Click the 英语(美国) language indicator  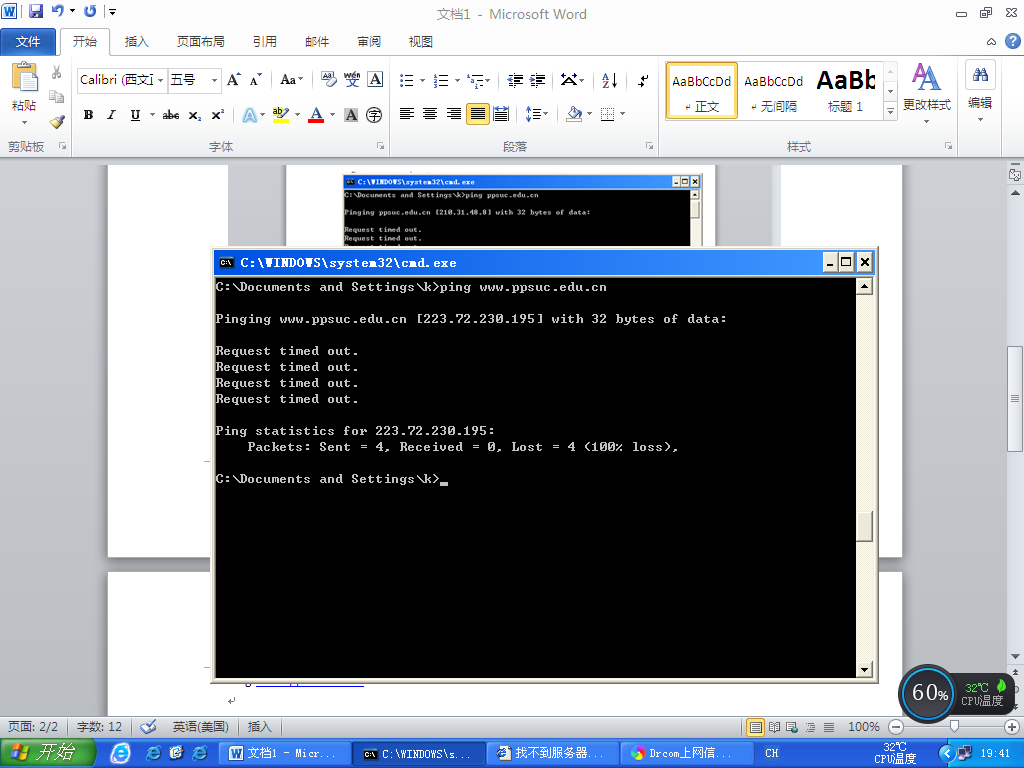click(200, 726)
